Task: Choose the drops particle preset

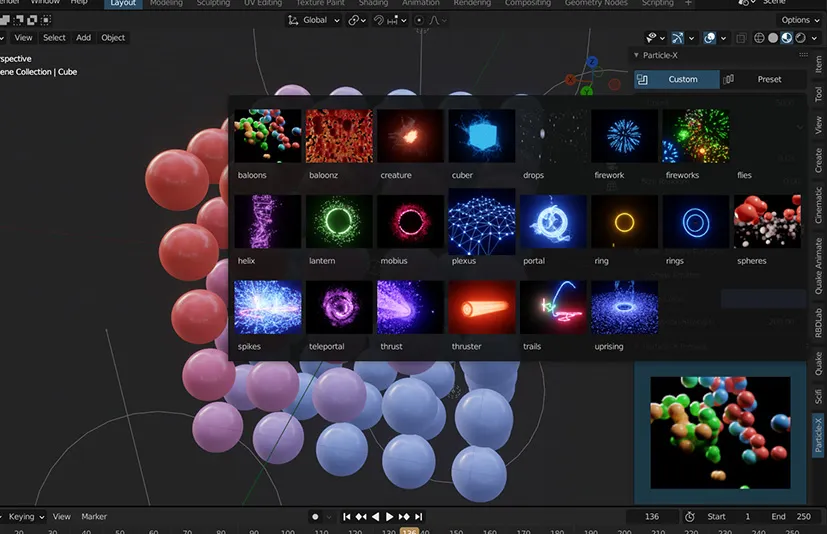Action: [553, 136]
